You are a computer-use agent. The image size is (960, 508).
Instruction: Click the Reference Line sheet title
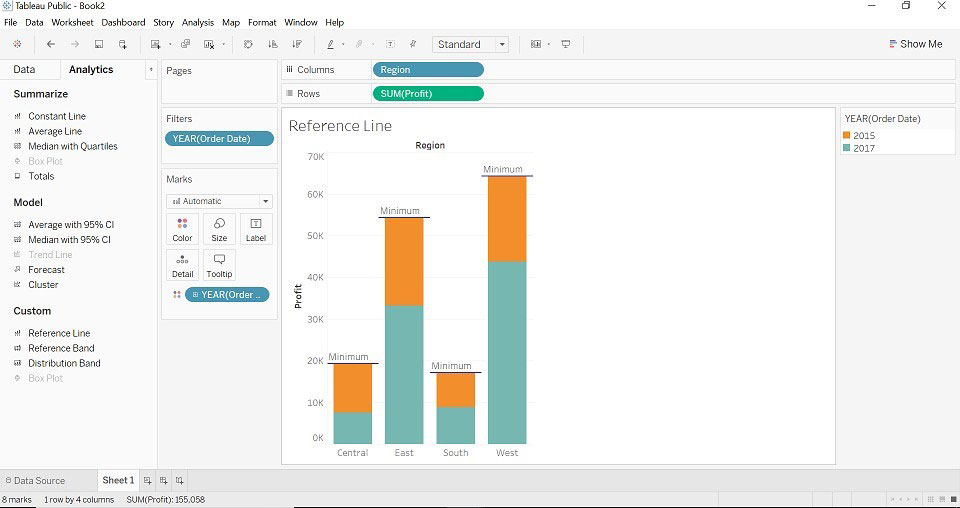[x=340, y=126]
